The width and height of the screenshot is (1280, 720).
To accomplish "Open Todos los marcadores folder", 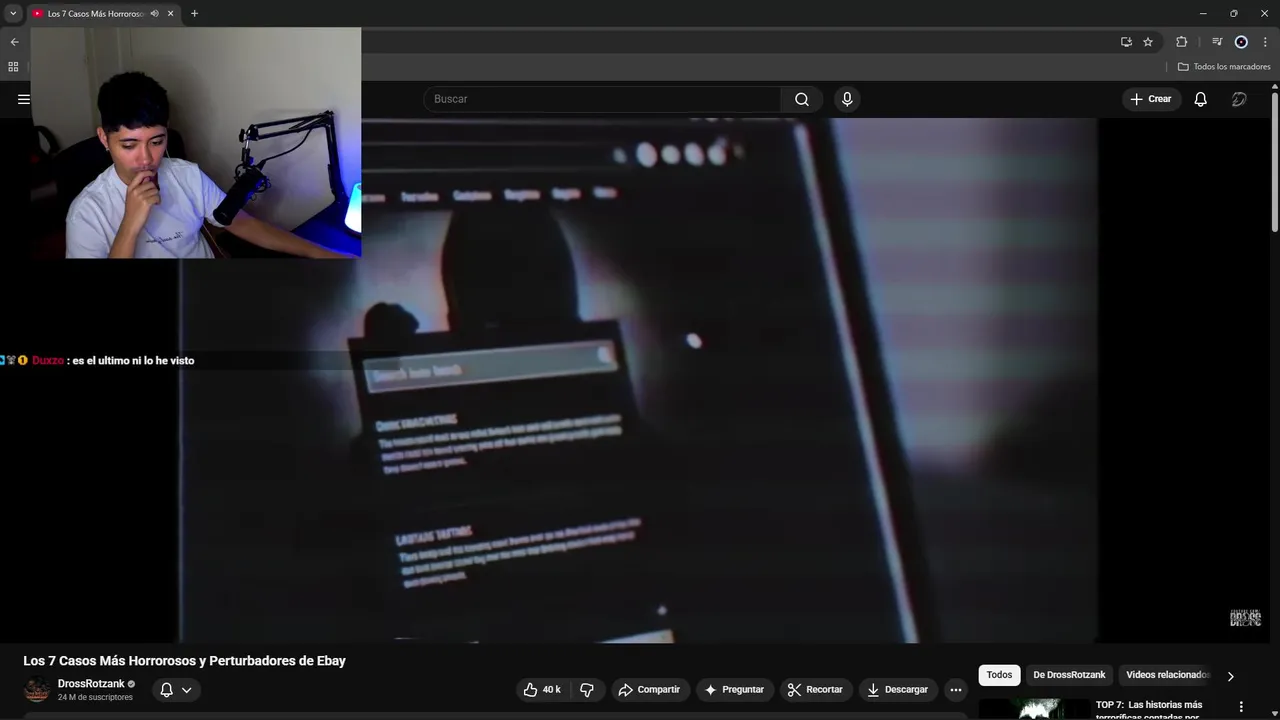I will coord(1224,67).
